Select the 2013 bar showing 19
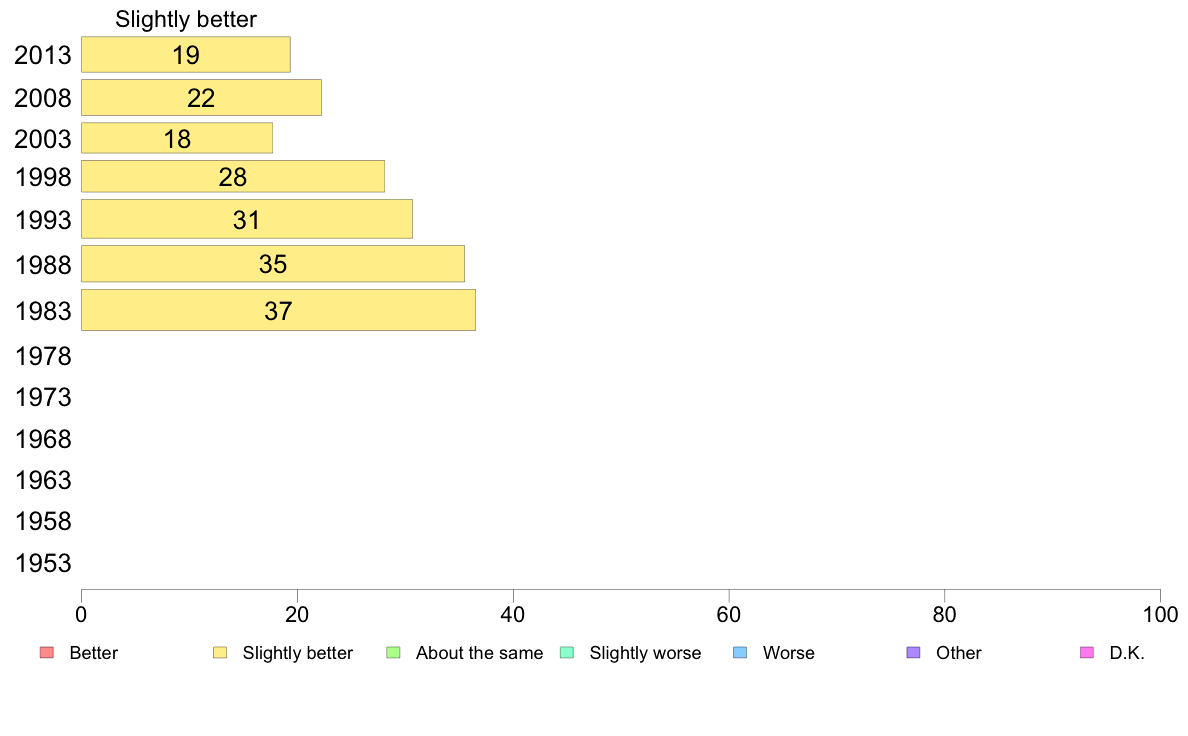The image size is (1188, 736). (186, 55)
